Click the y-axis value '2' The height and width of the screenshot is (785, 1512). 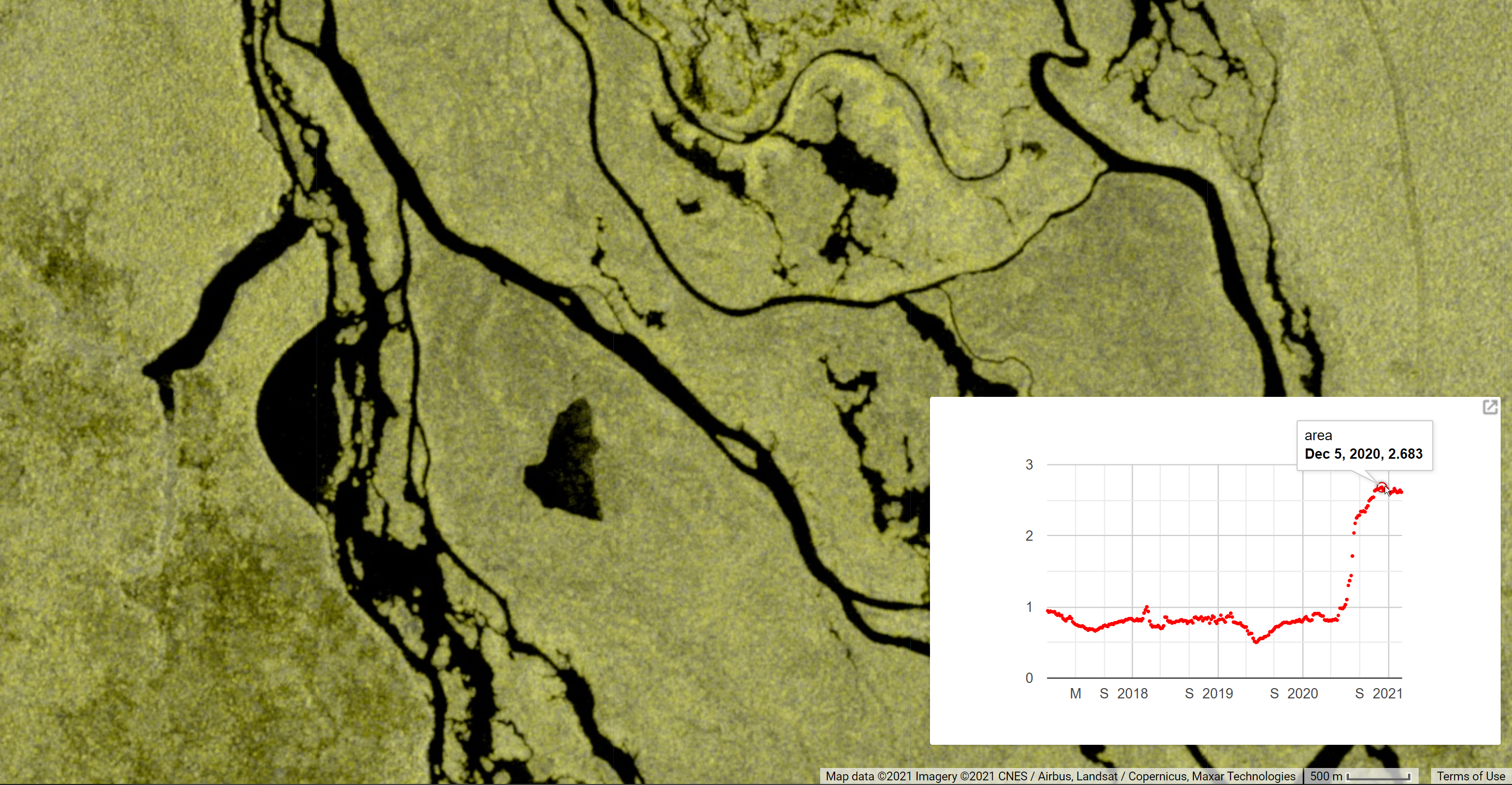point(1029,536)
